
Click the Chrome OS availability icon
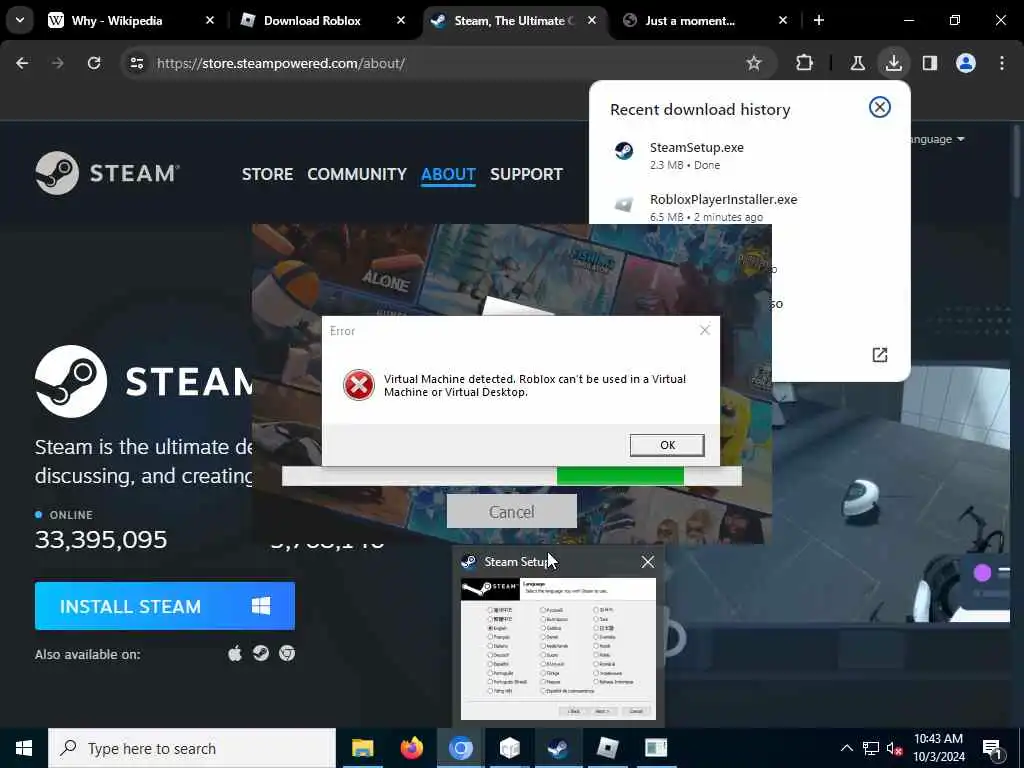click(287, 653)
